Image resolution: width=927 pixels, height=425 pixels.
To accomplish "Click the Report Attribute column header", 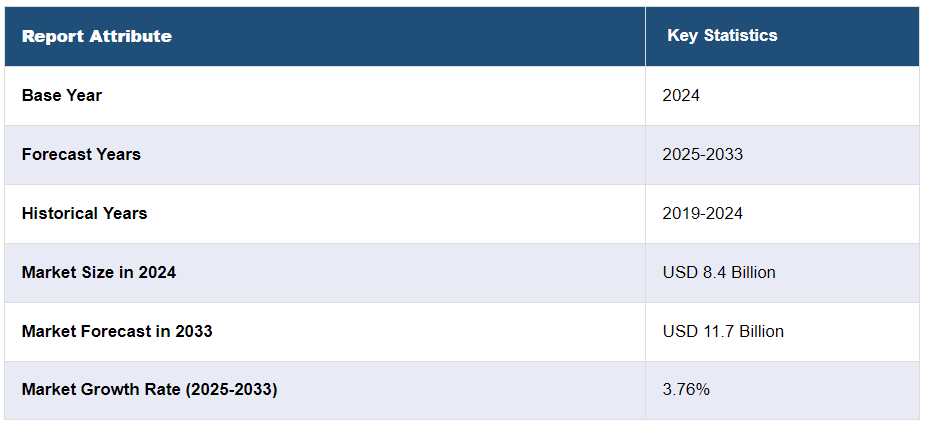I will [96, 36].
